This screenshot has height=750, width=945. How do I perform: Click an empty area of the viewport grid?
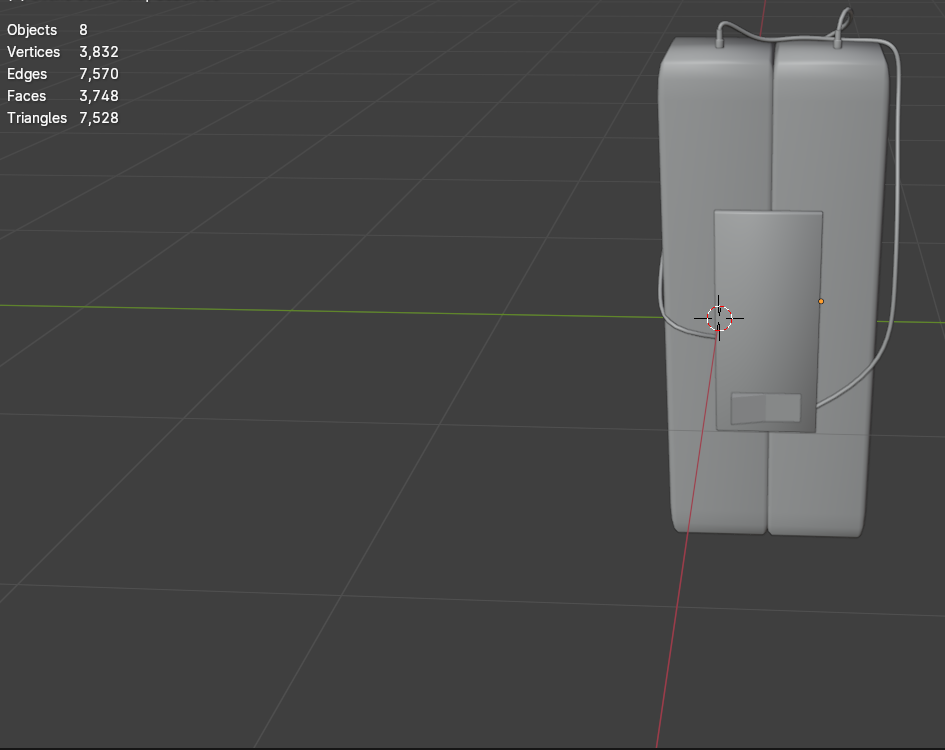300,550
